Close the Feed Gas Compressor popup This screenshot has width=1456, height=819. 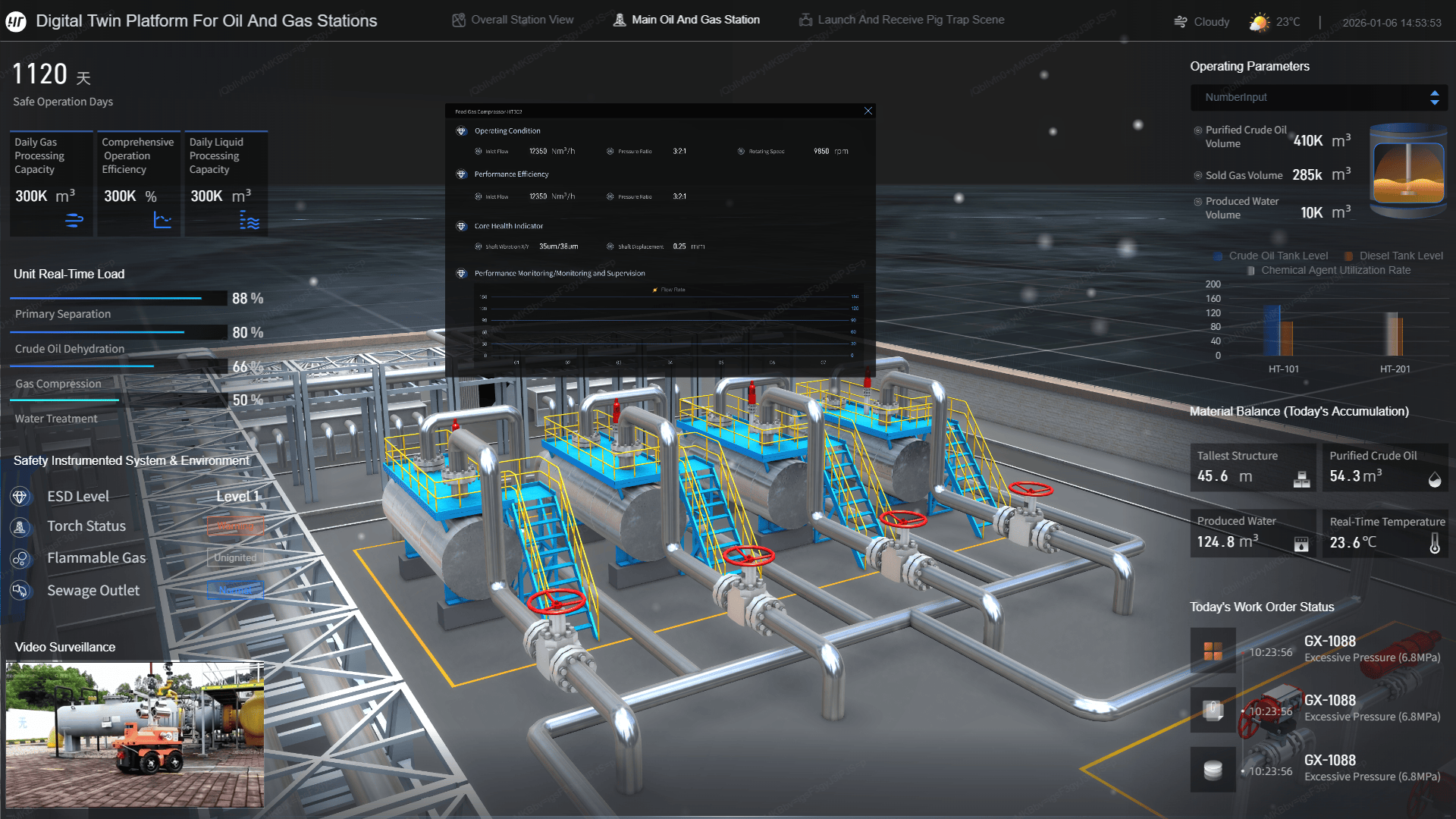coord(868,111)
